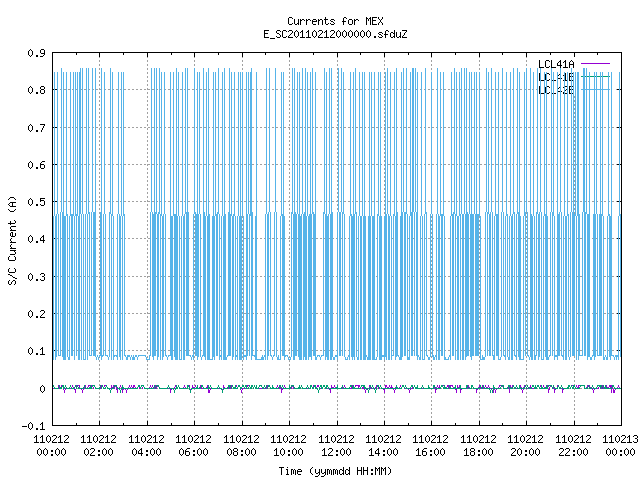Click the 110212 14:00 time tick label

click(384, 446)
